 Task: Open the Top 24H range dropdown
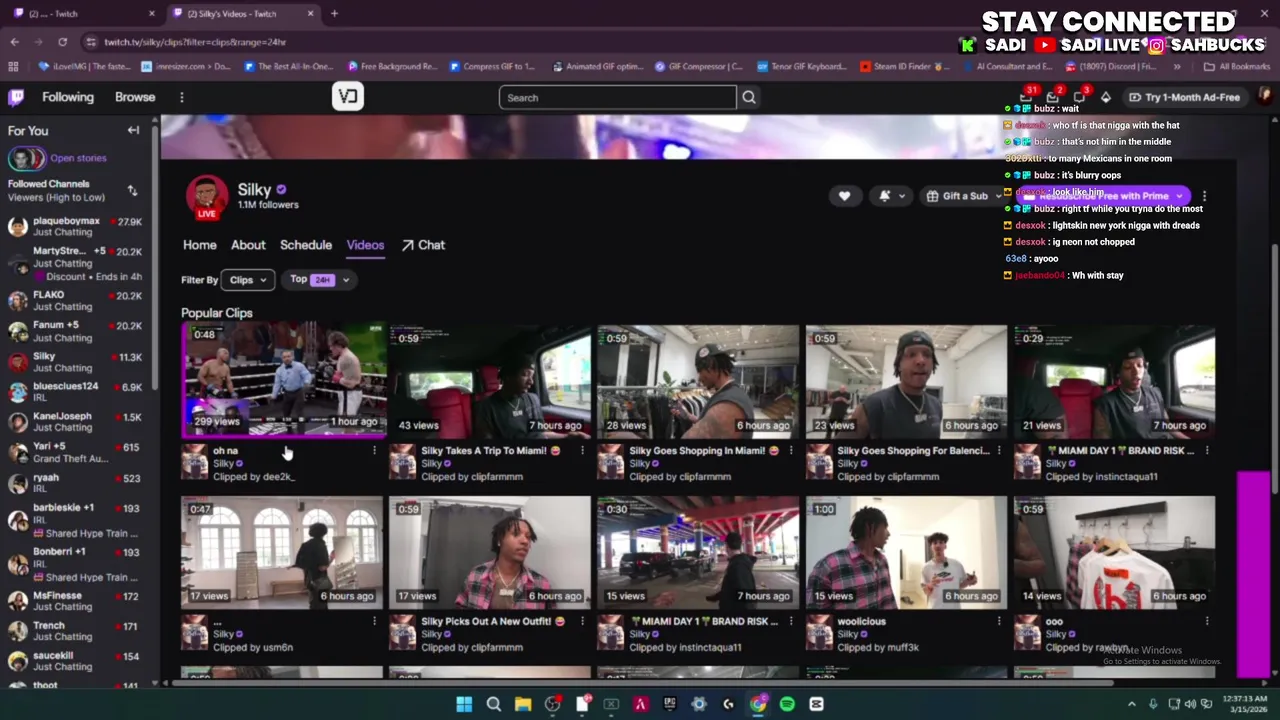(319, 280)
